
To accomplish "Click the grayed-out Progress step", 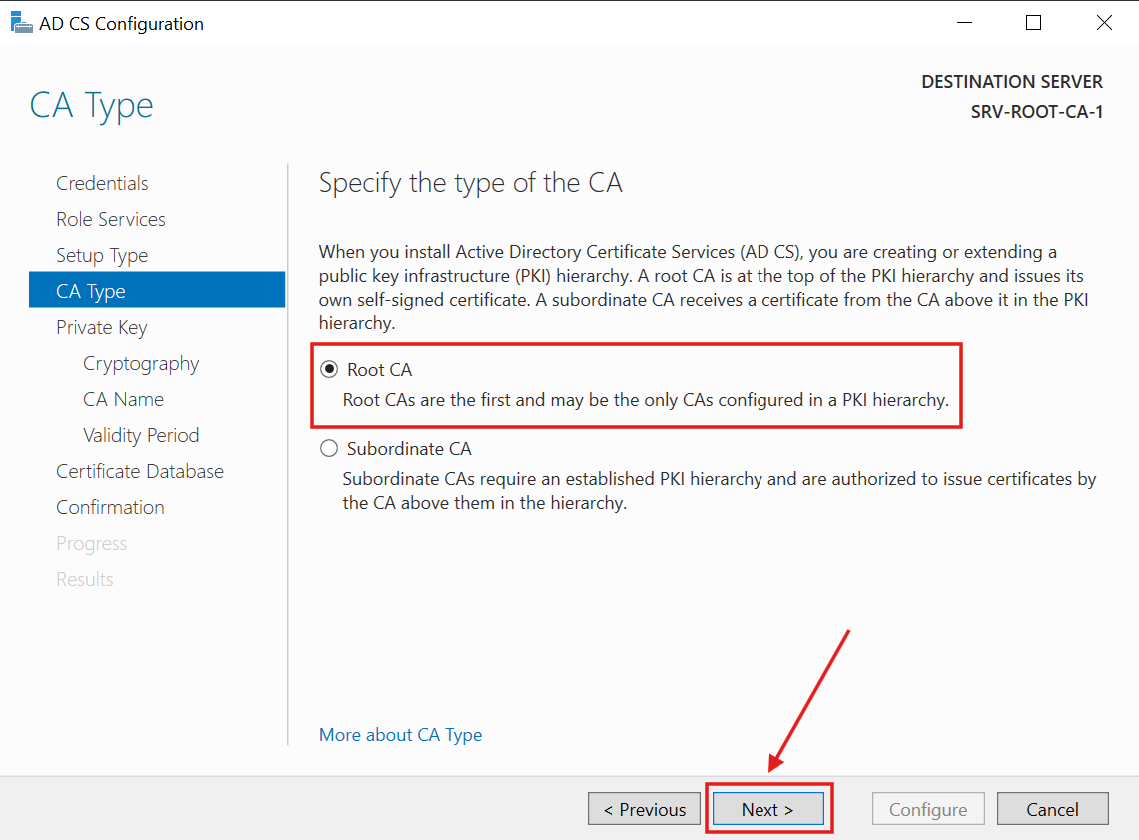I will click(x=91, y=543).
